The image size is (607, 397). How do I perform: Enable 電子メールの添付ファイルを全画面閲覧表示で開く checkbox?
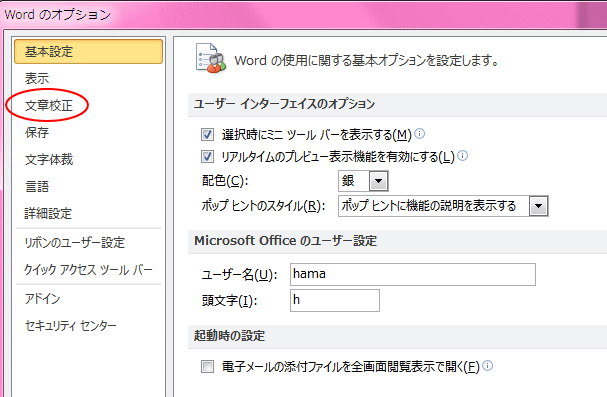tap(207, 366)
